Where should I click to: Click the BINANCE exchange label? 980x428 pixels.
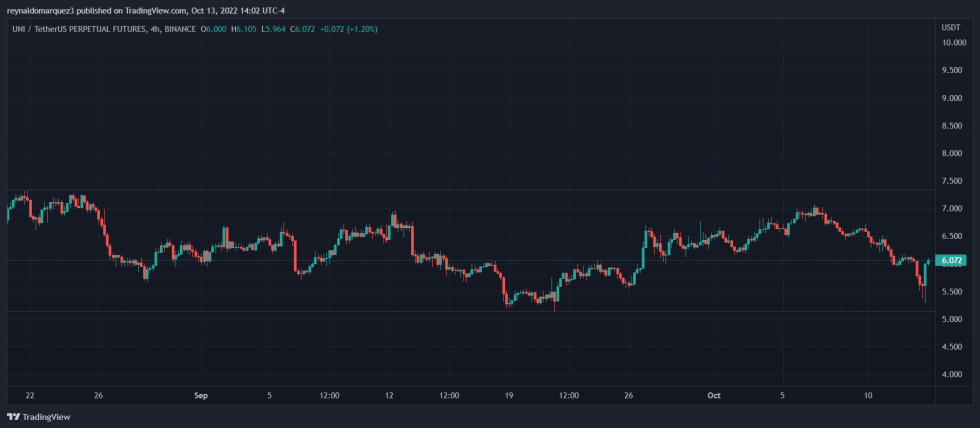[183, 29]
